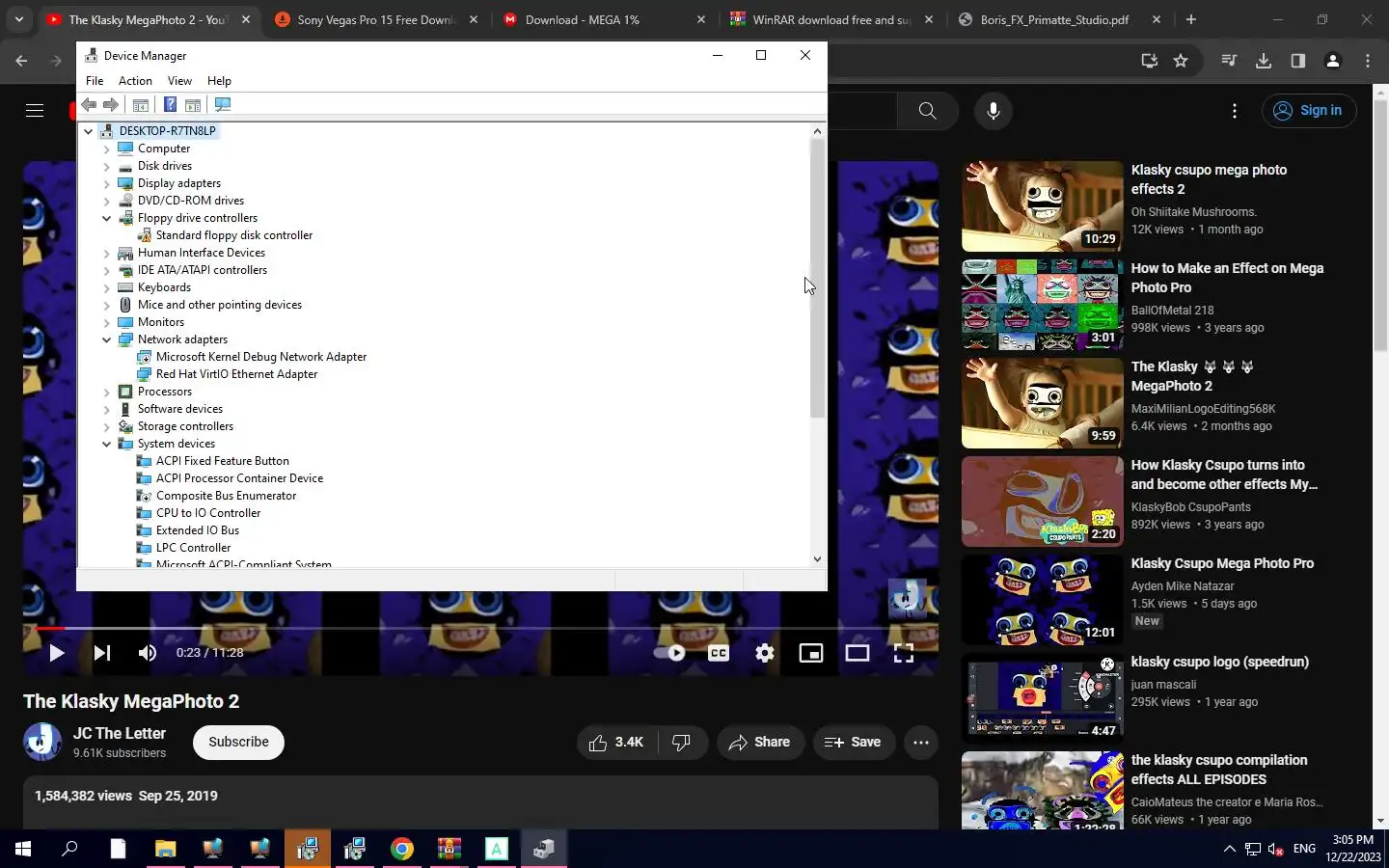
Task: Click video progress bar in player
Action: point(480,628)
